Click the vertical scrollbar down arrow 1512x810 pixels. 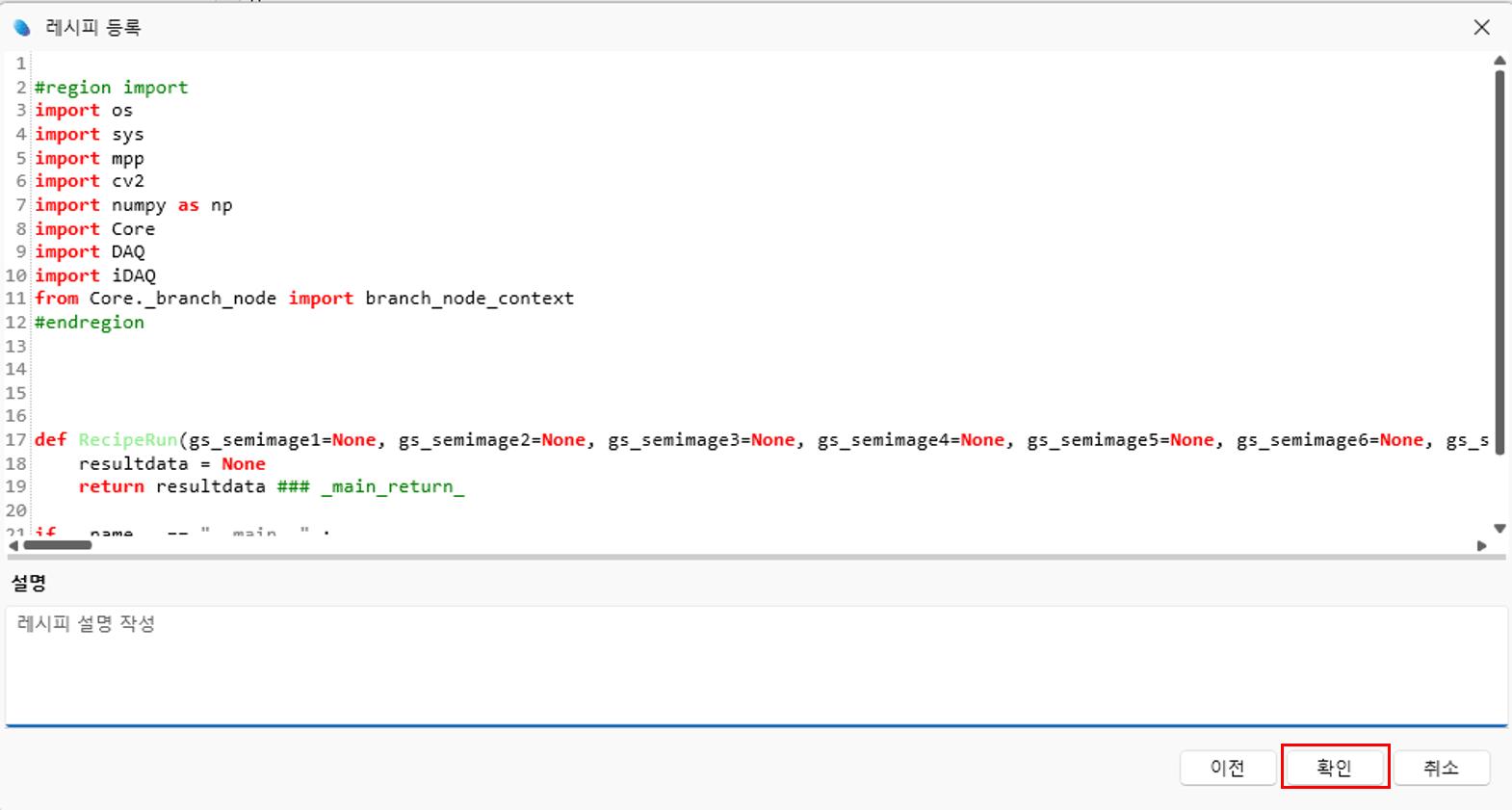point(1499,528)
